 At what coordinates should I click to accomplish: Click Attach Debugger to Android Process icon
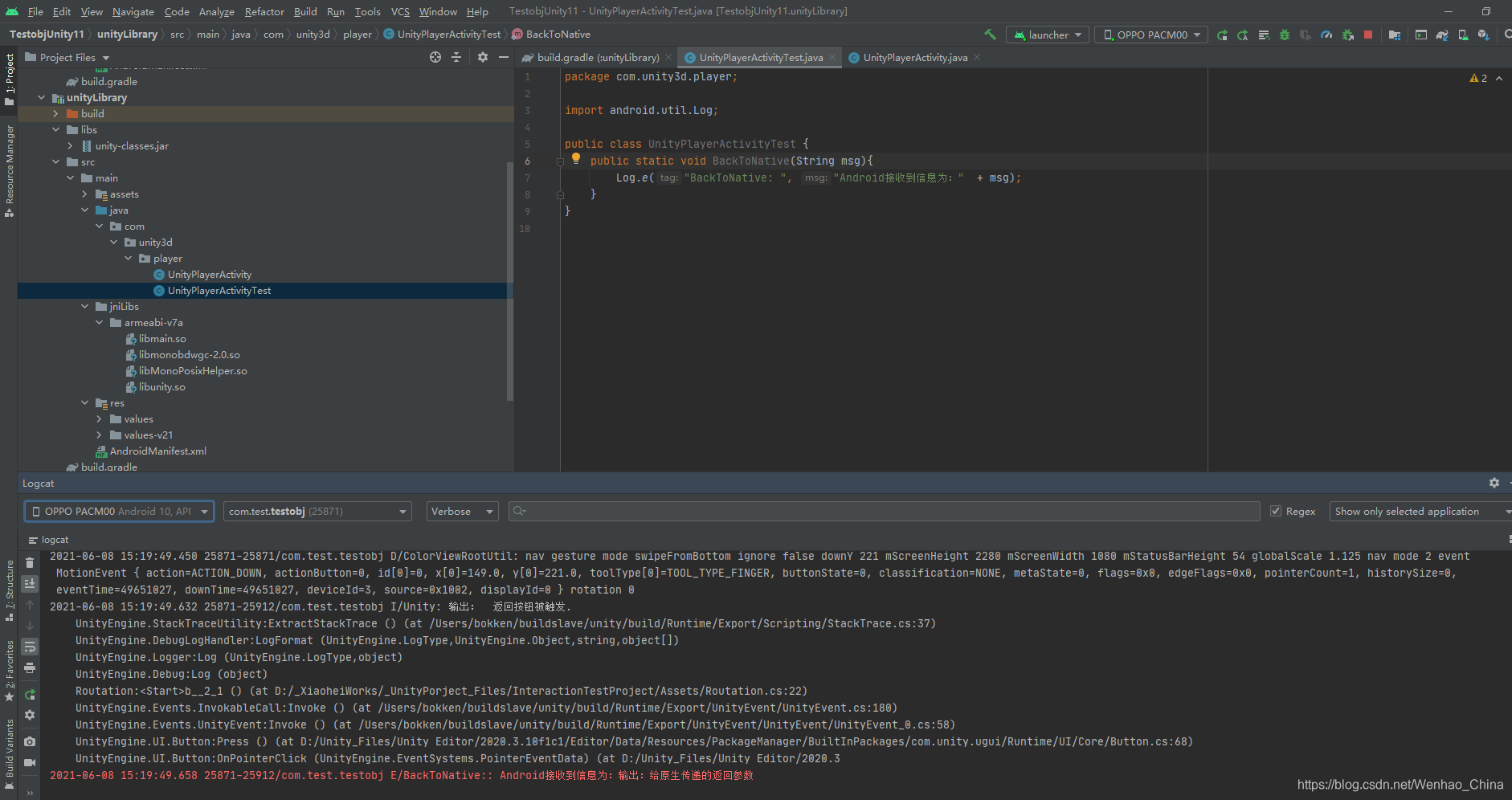pyautogui.click(x=1347, y=35)
